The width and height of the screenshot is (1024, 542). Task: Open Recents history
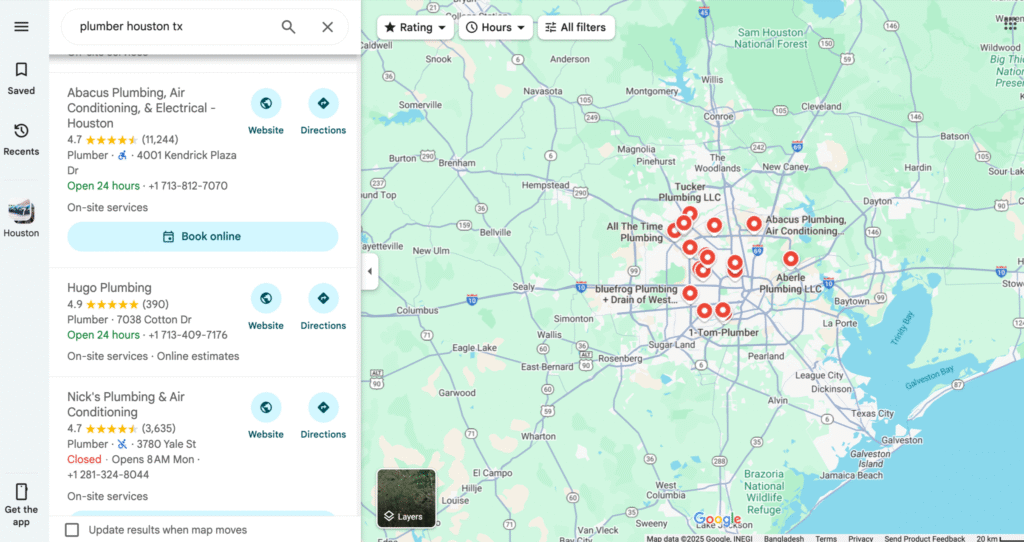(21, 139)
